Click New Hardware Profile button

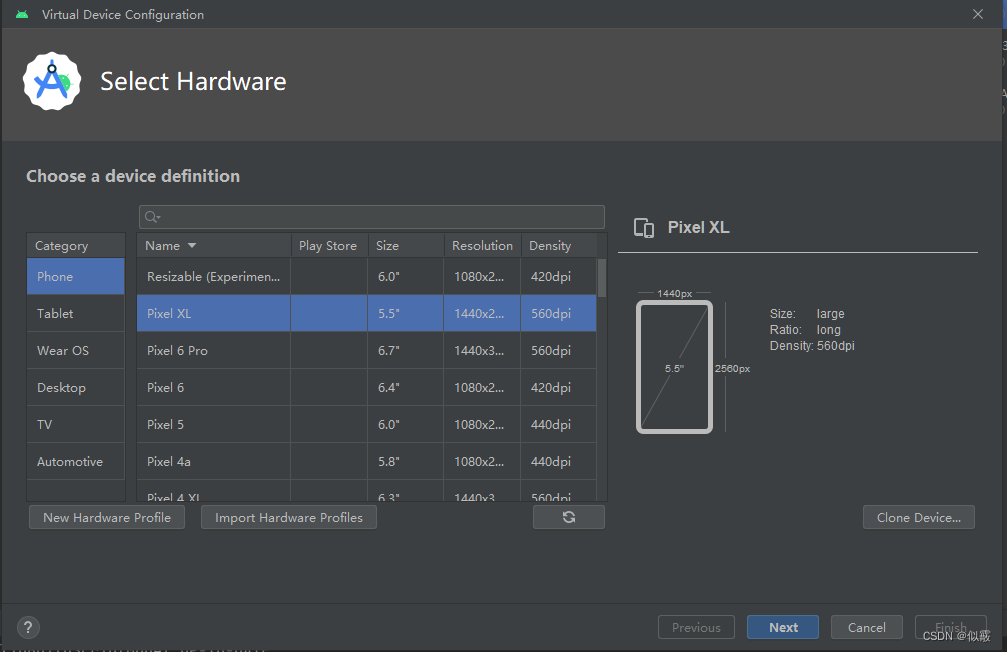click(x=107, y=517)
